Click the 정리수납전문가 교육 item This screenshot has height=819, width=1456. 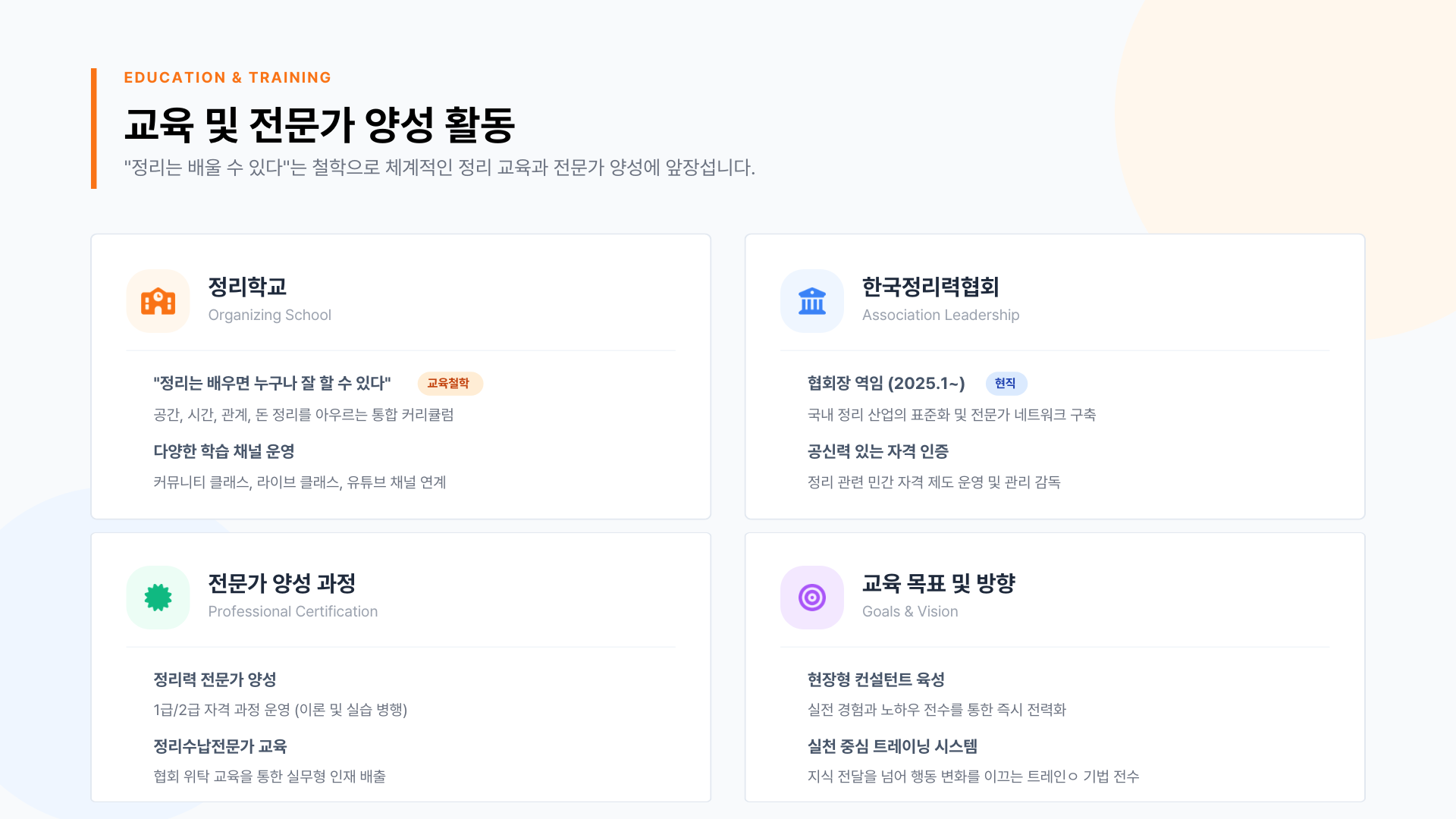pos(220,747)
